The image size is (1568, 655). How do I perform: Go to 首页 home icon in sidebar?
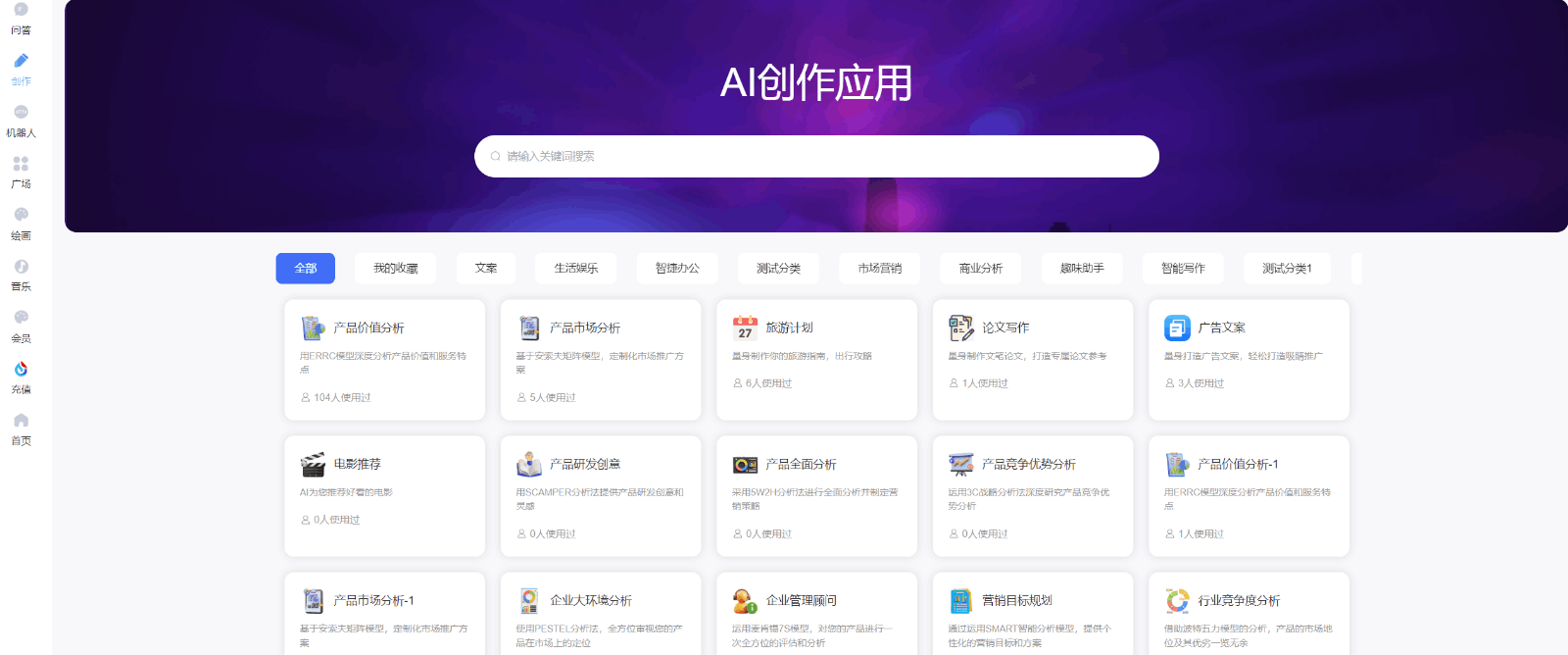(21, 422)
